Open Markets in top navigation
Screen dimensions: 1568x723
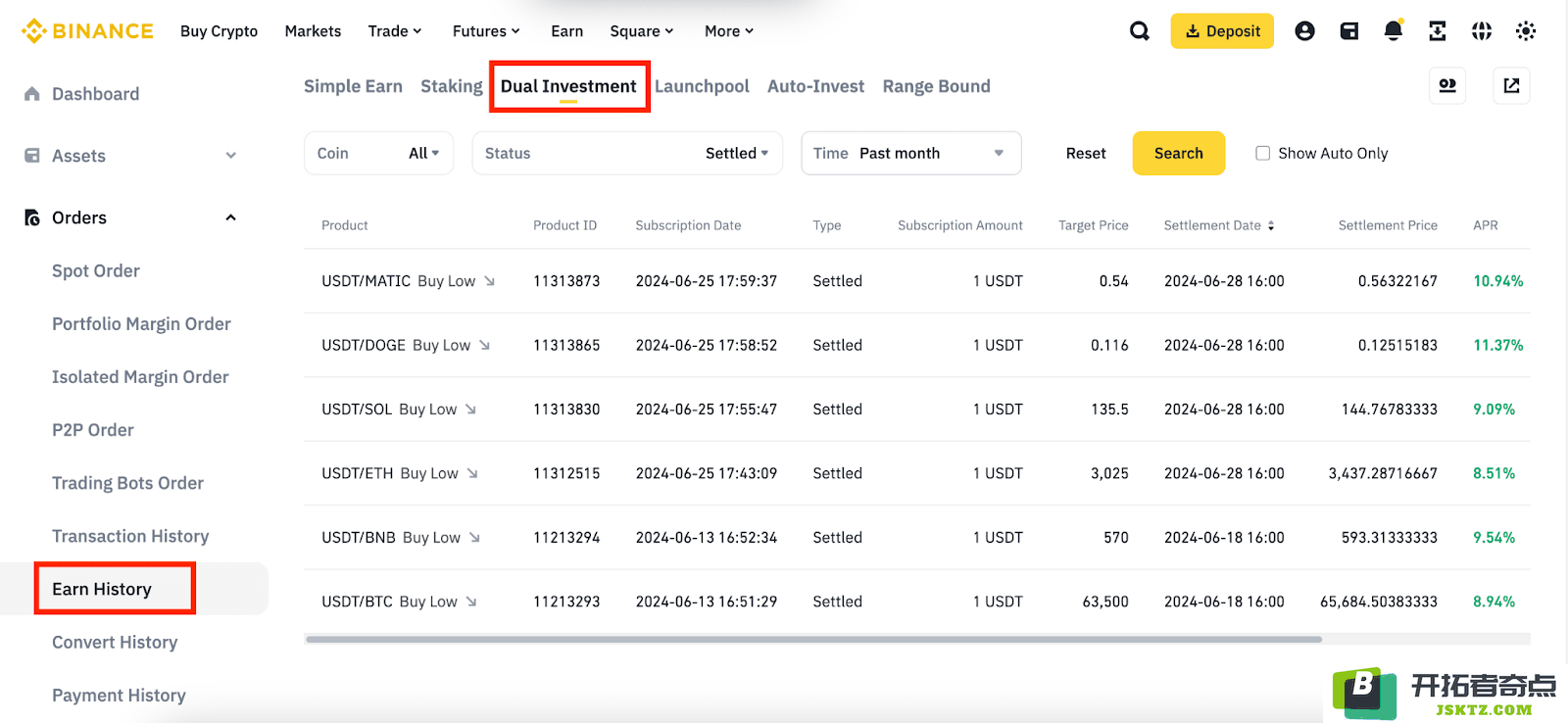(313, 31)
